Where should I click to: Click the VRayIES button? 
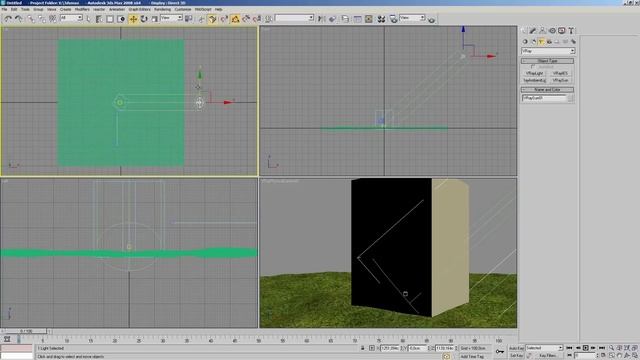560,73
